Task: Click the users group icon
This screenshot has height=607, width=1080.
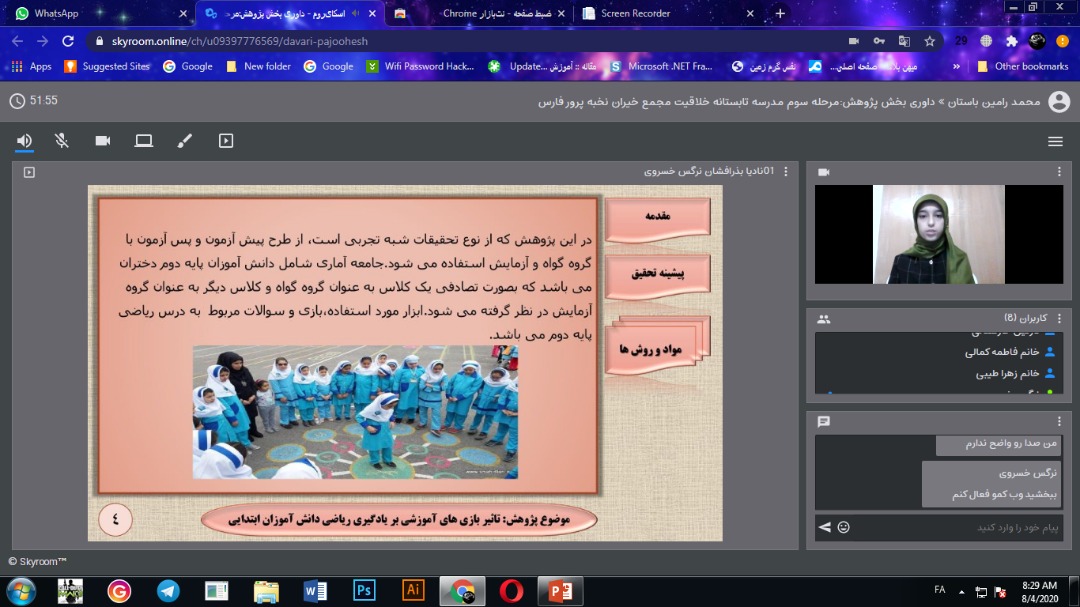Action: tap(824, 319)
